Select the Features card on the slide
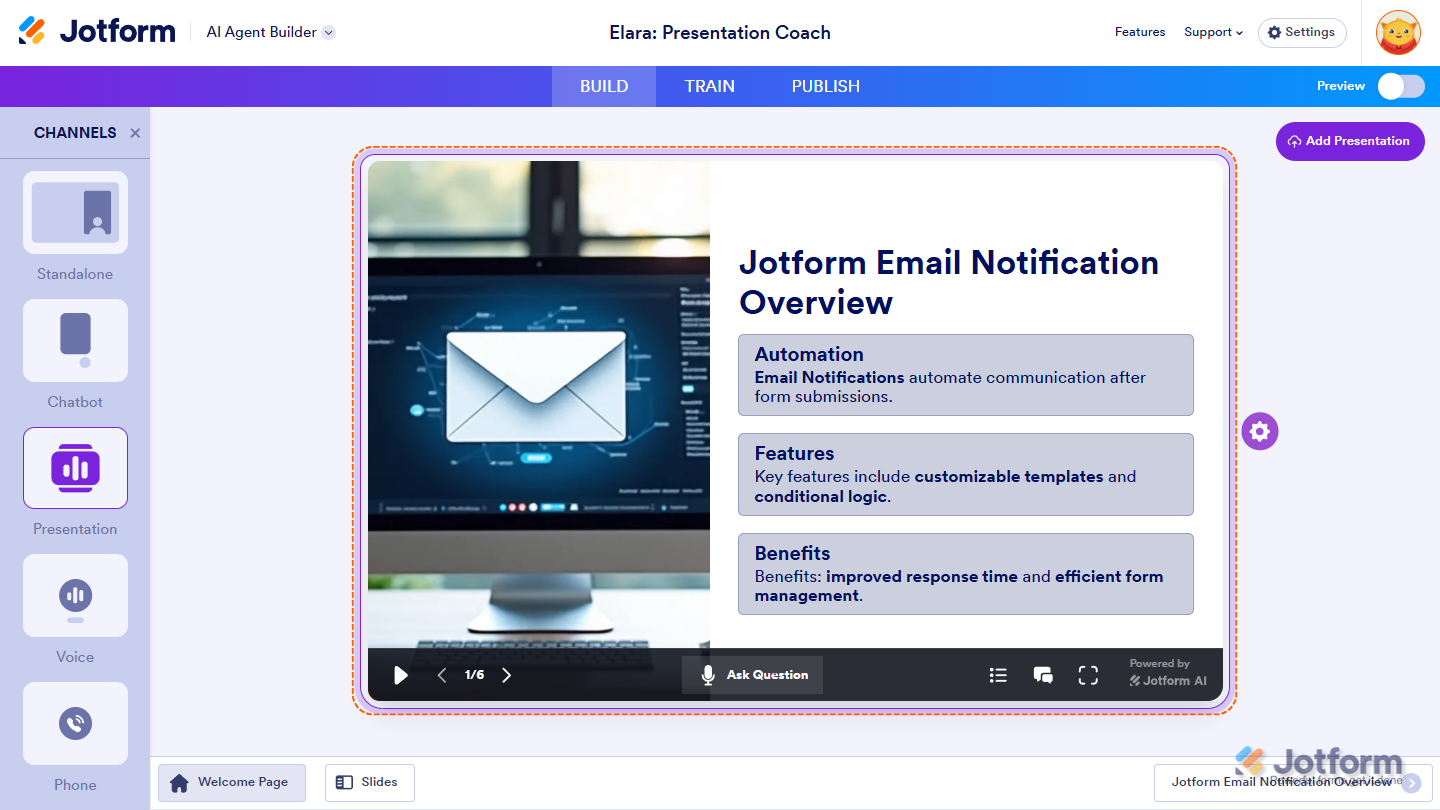 point(966,475)
